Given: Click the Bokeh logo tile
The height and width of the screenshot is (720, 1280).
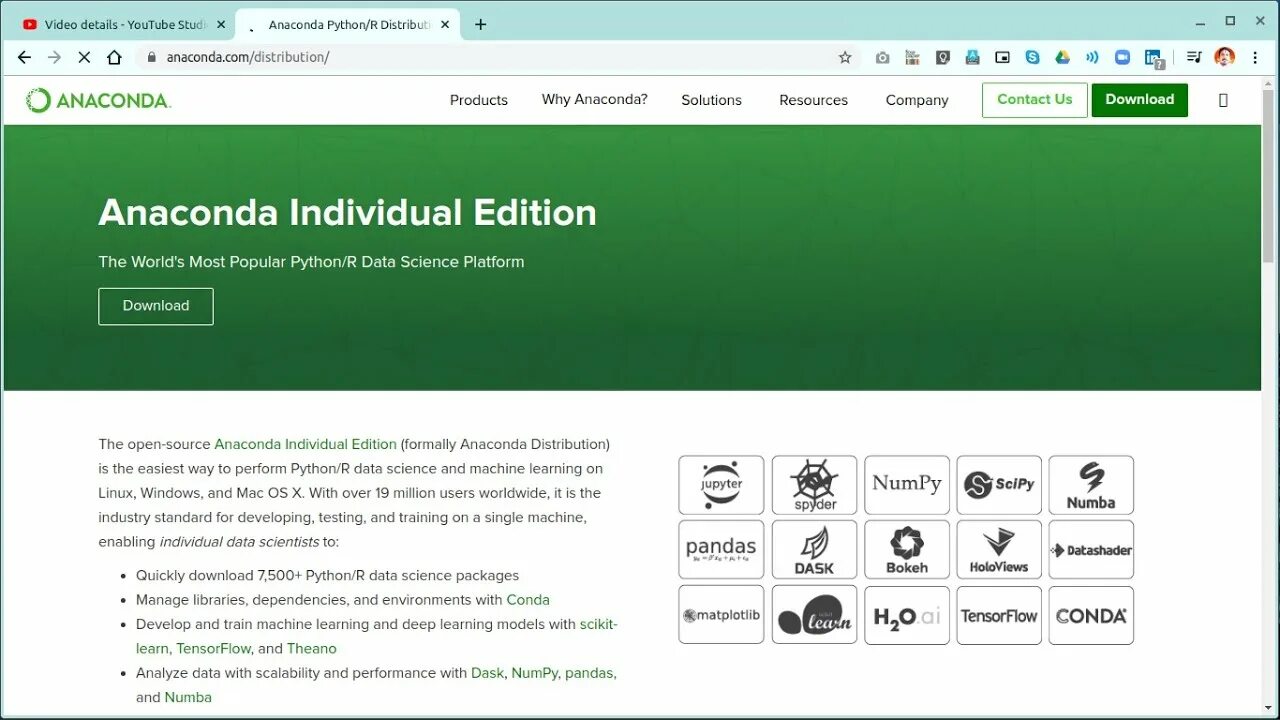Looking at the screenshot, I should click(907, 549).
